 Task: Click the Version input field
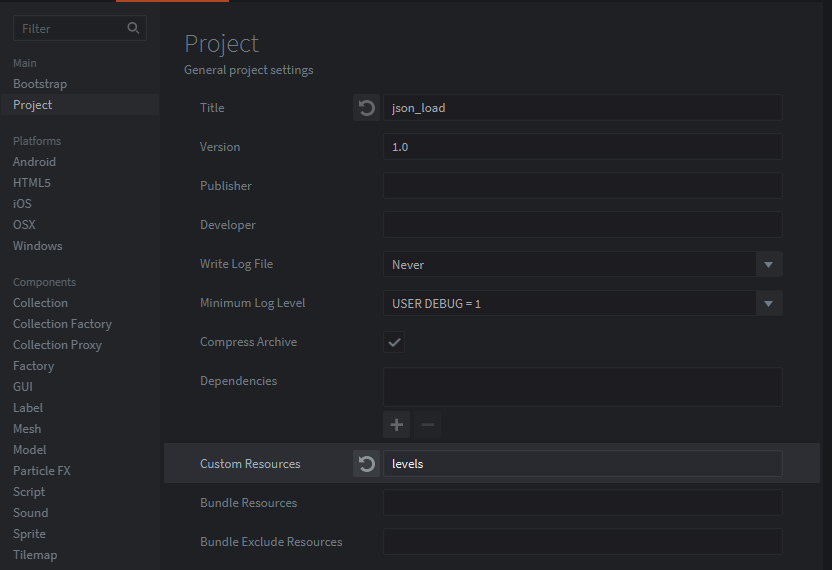pos(582,147)
